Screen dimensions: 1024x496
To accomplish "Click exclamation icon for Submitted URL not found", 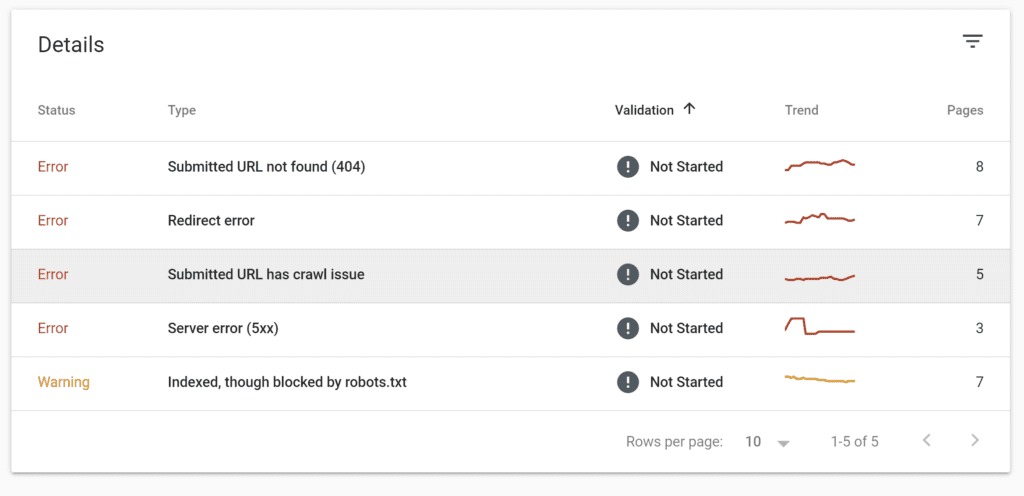I will 628,167.
